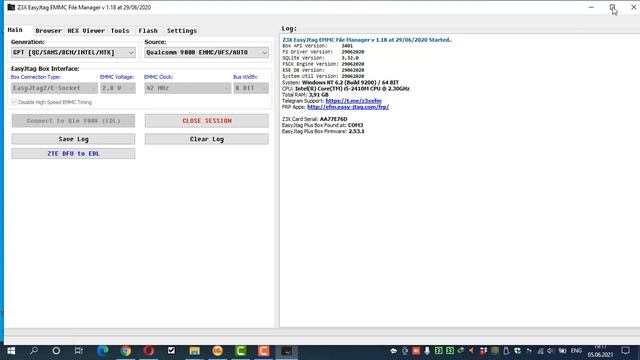Click the 'EasyJtag Plus Box Found at: COM3' line
This screenshot has width=640, height=360.
[x=322, y=125]
